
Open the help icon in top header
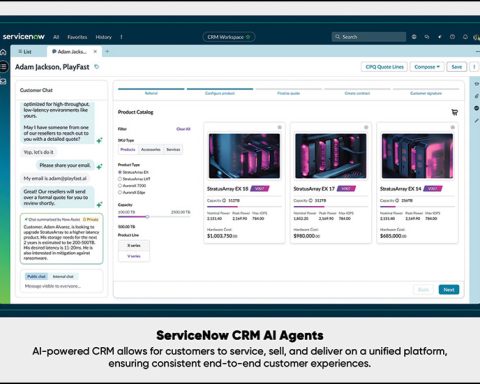(452, 37)
